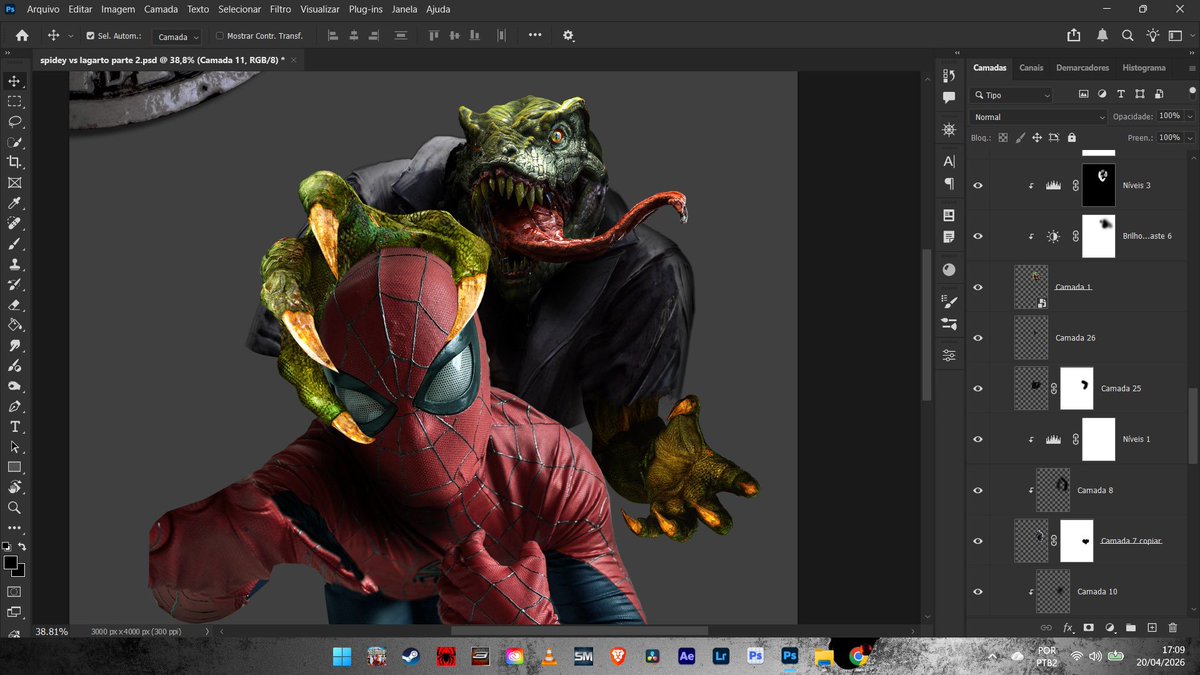Select the Eraser tool
This screenshot has height=675, width=1200.
coord(14,305)
